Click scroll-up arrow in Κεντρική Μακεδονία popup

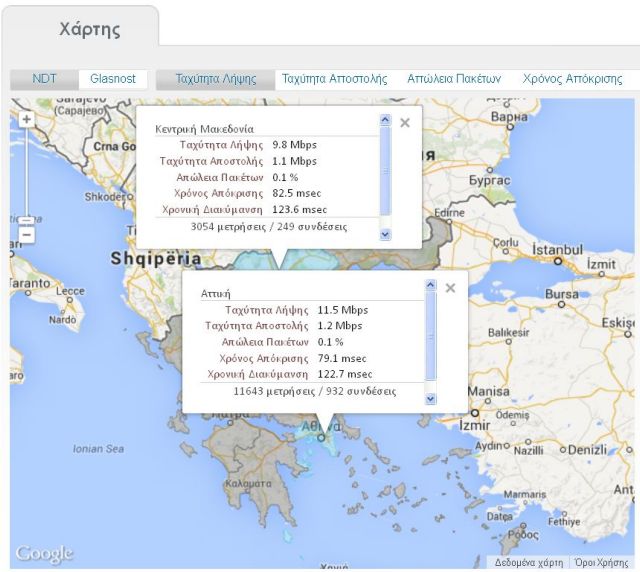click(x=385, y=120)
